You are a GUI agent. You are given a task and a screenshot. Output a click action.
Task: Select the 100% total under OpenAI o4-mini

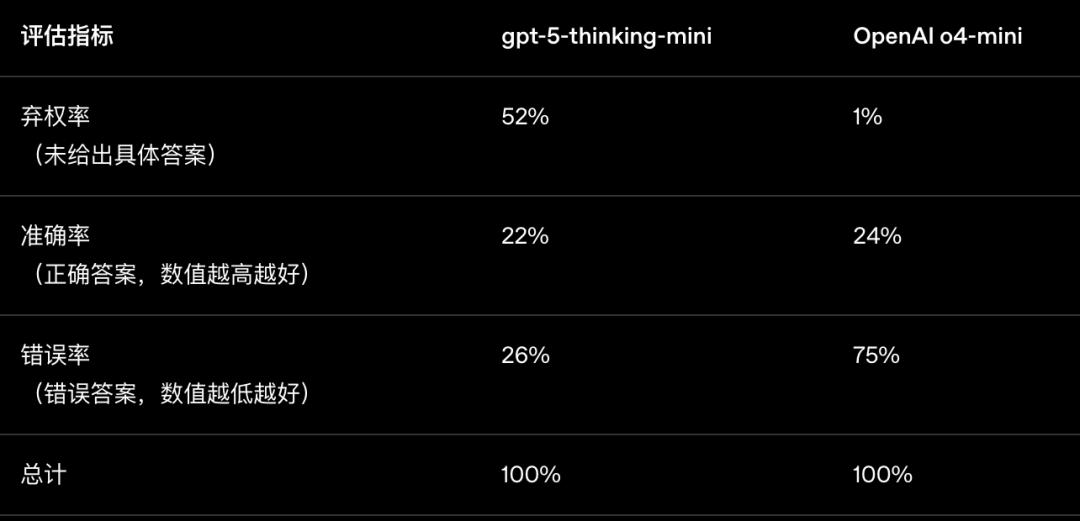pyautogui.click(x=882, y=475)
